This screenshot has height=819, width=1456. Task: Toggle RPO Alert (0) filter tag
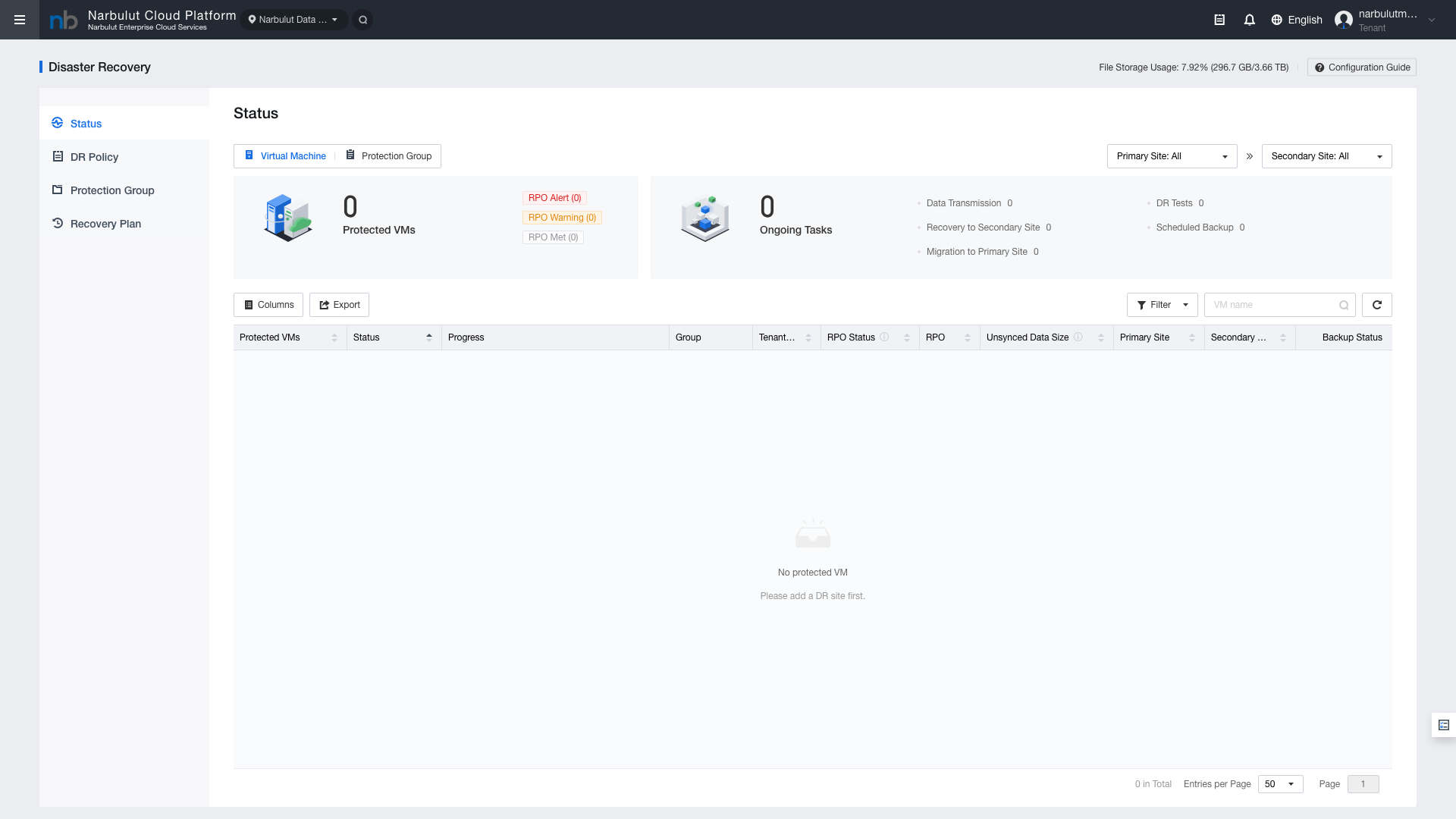click(x=554, y=198)
